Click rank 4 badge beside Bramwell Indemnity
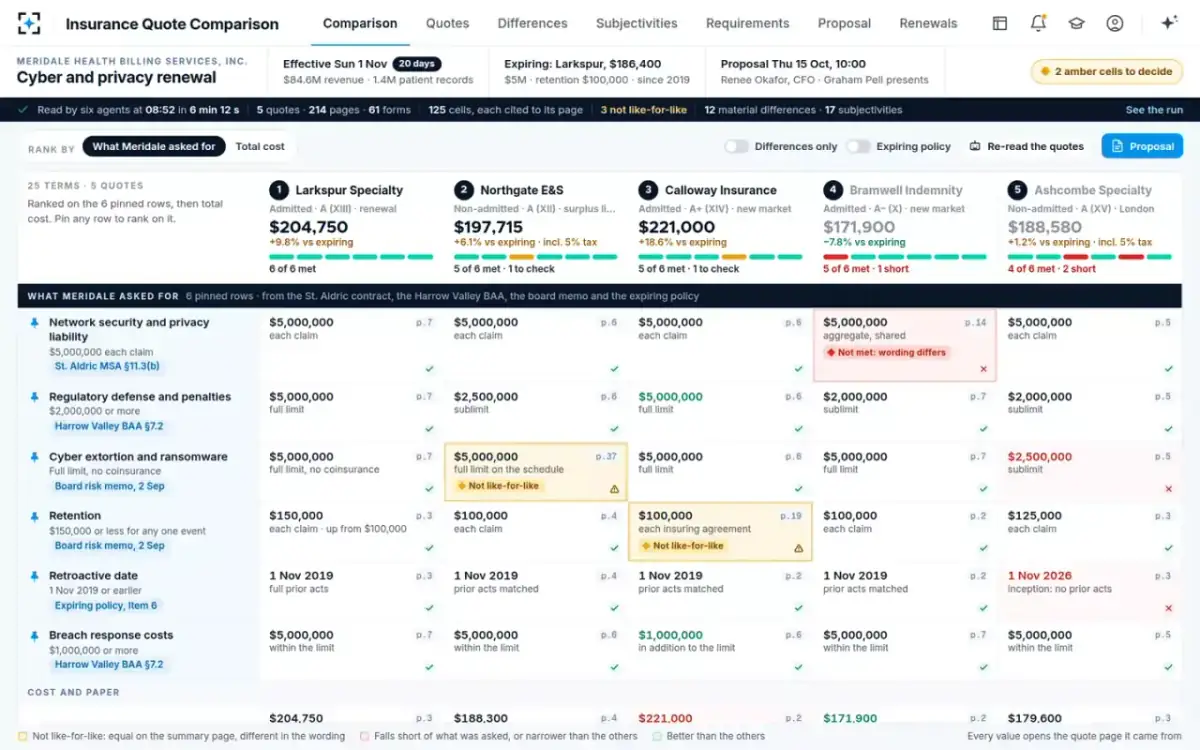The image size is (1200, 750). click(833, 190)
